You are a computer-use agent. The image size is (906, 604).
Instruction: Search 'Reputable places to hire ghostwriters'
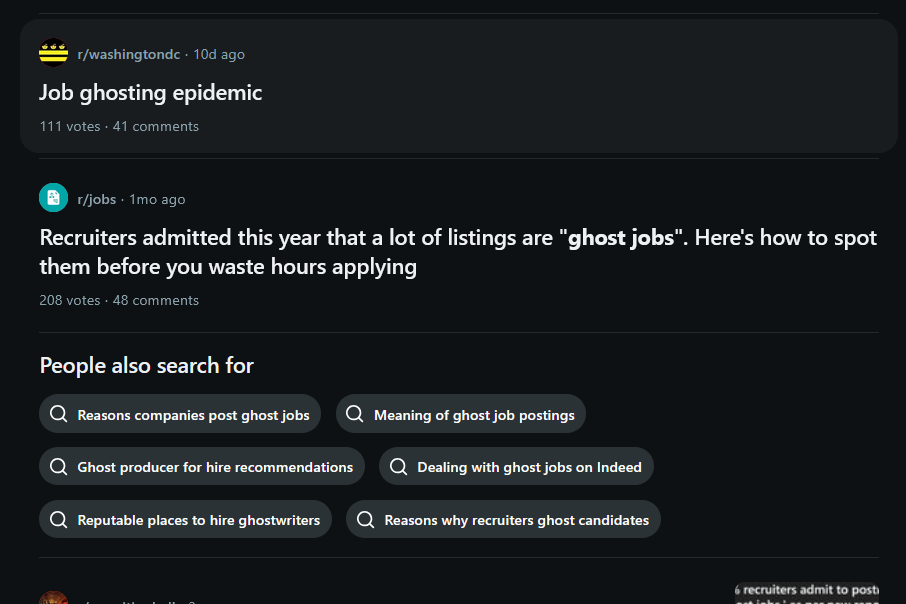pos(185,519)
